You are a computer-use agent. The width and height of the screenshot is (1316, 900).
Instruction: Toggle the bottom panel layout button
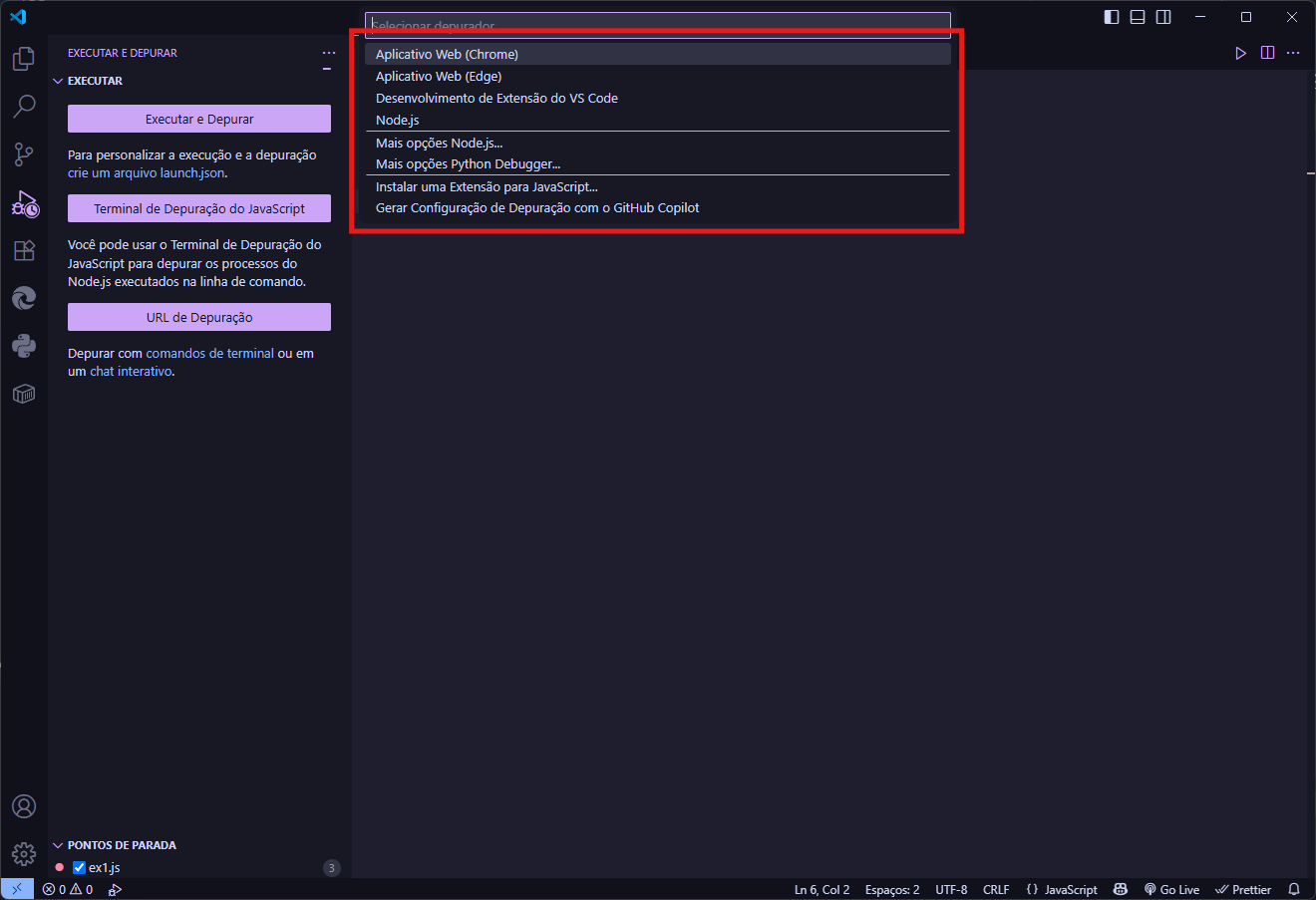(1138, 17)
